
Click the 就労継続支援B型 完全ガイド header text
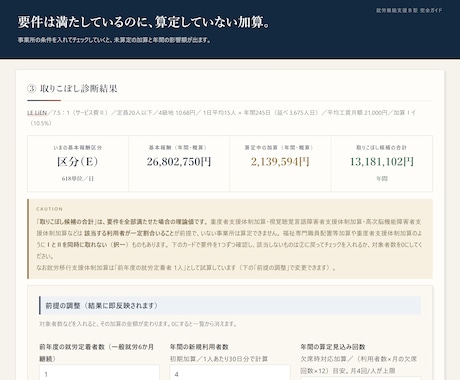coord(409,10)
